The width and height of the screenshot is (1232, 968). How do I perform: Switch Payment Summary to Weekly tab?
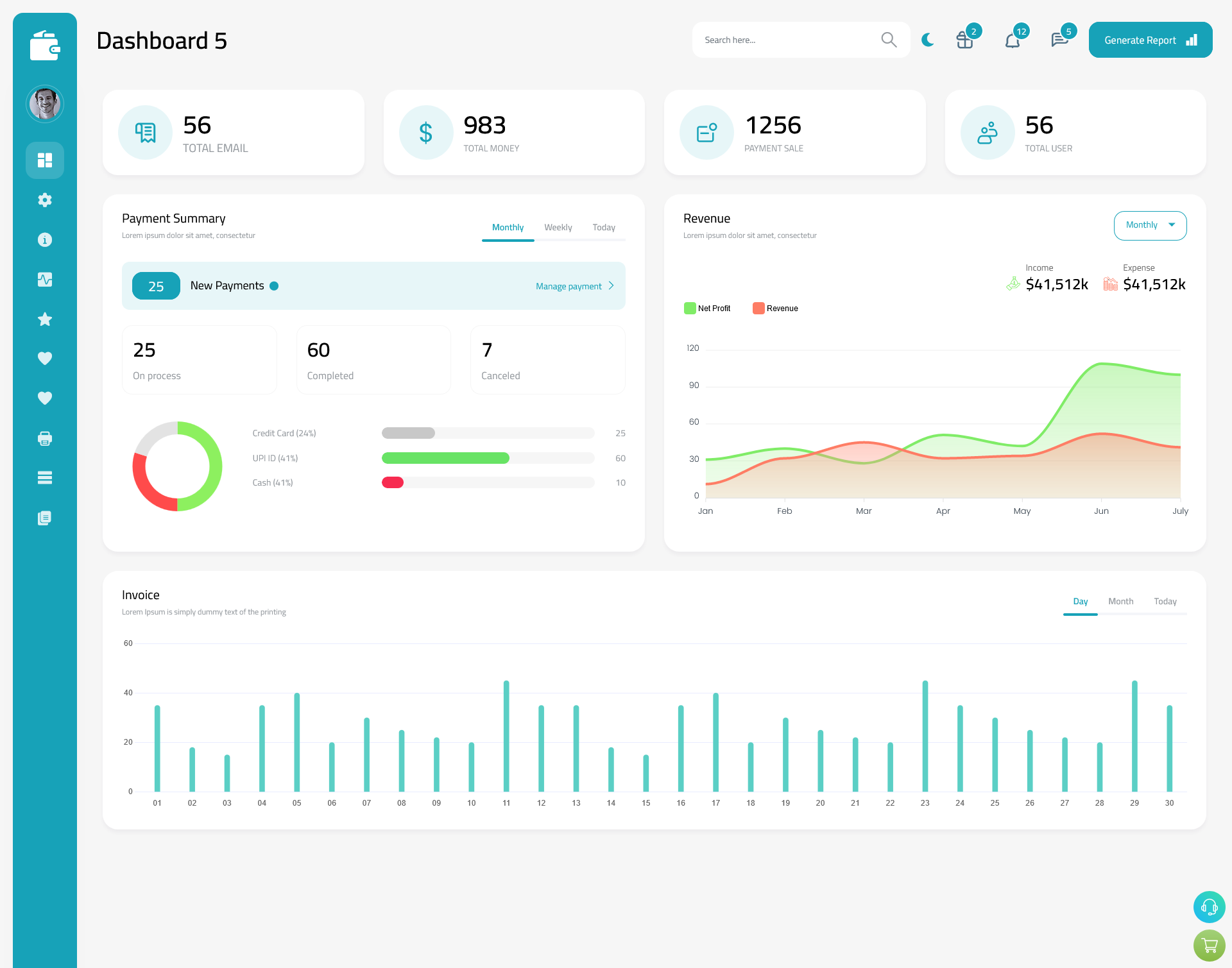coord(558,226)
